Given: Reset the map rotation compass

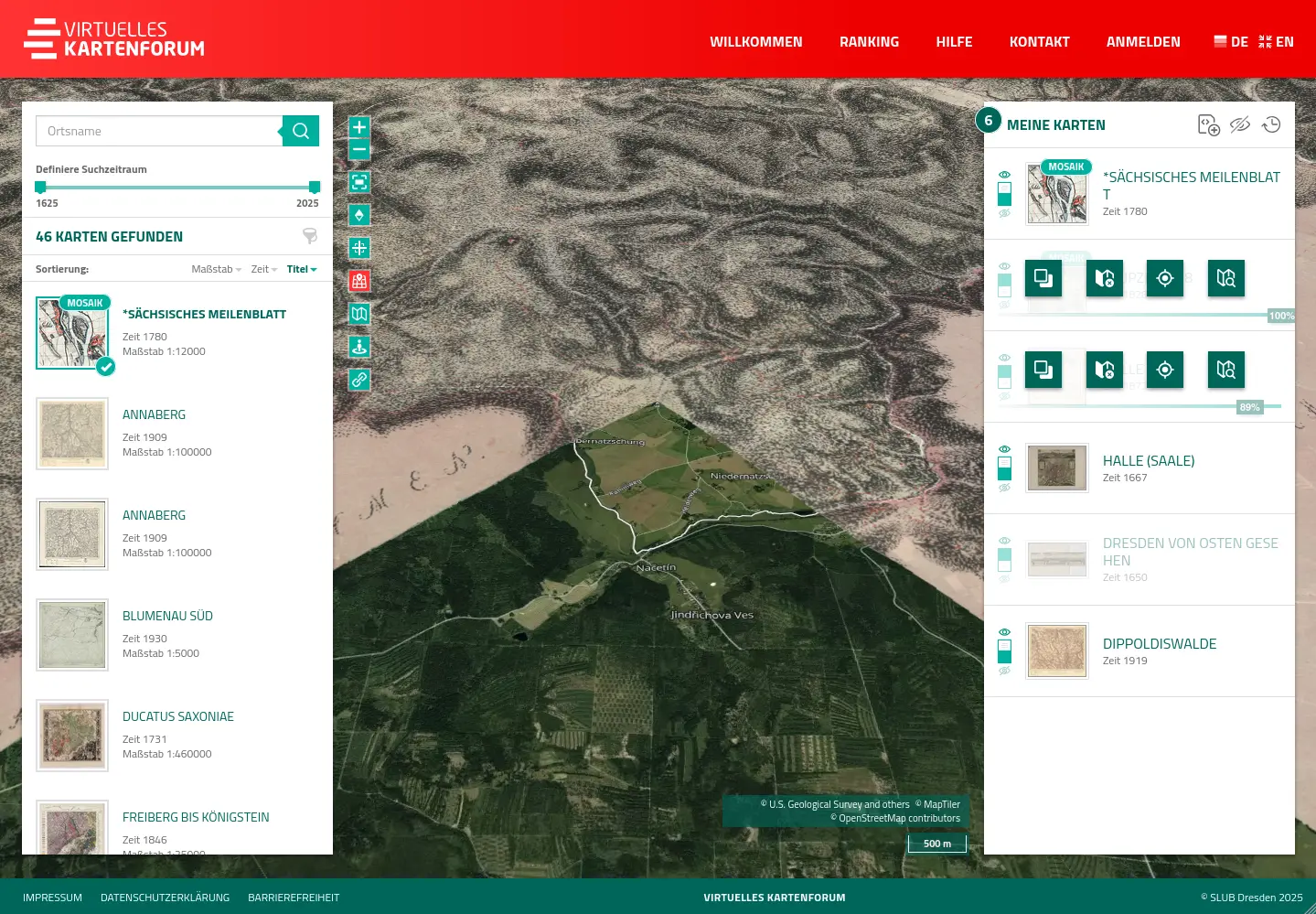Looking at the screenshot, I should click(x=359, y=215).
